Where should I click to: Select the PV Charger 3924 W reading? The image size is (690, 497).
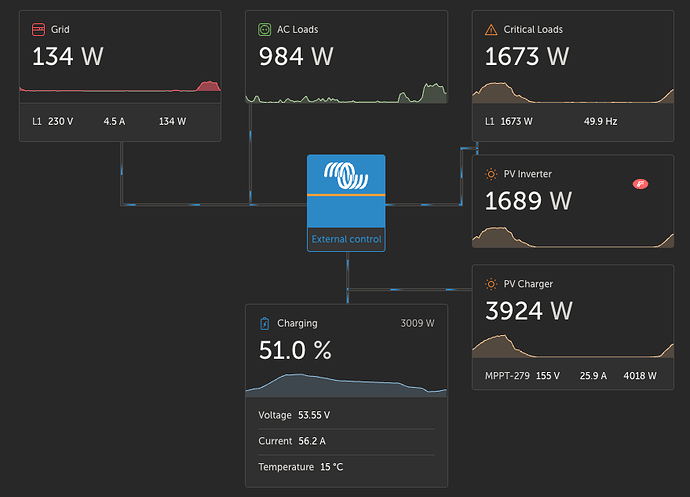pos(529,311)
